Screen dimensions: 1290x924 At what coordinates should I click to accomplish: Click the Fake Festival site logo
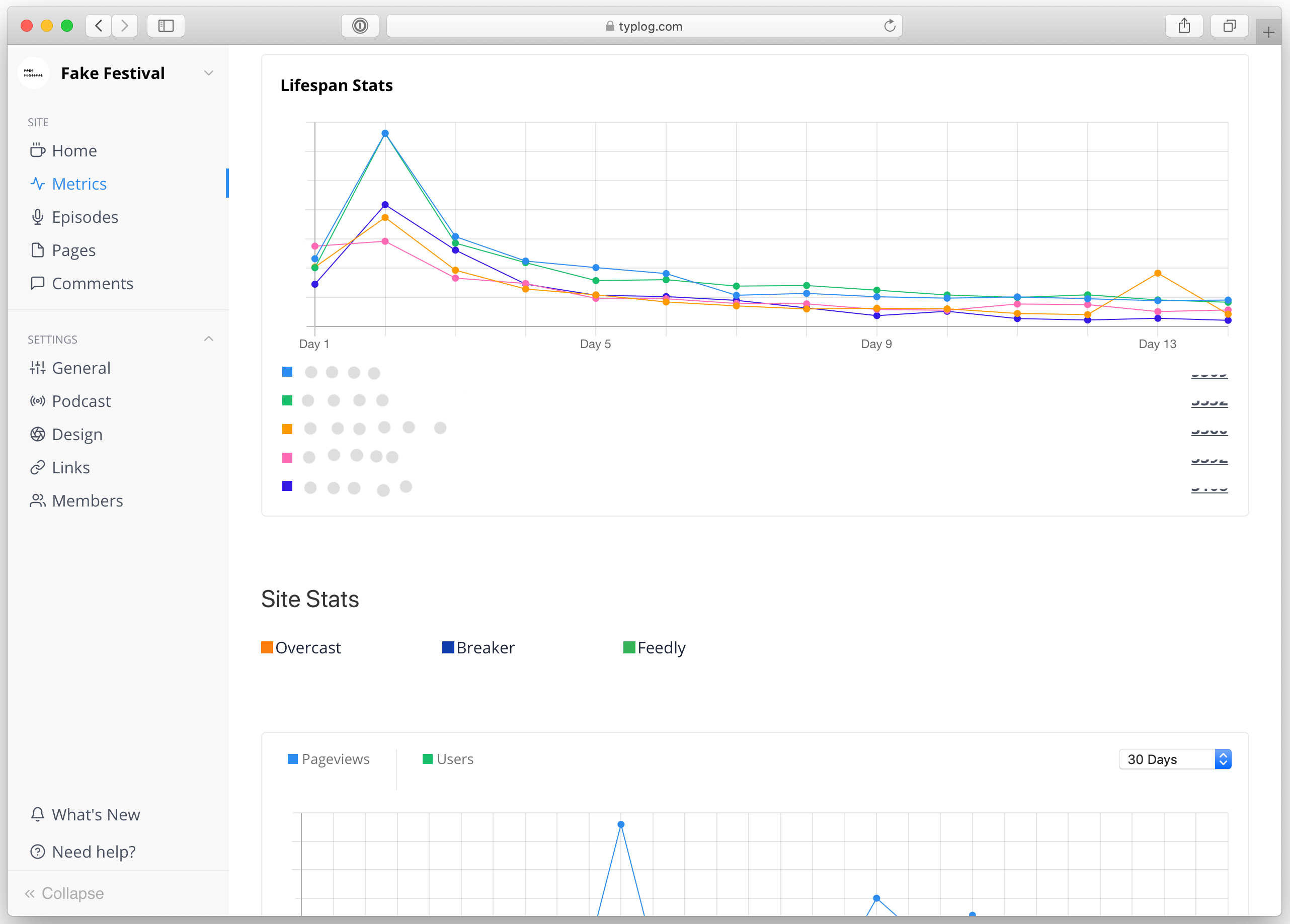[34, 73]
